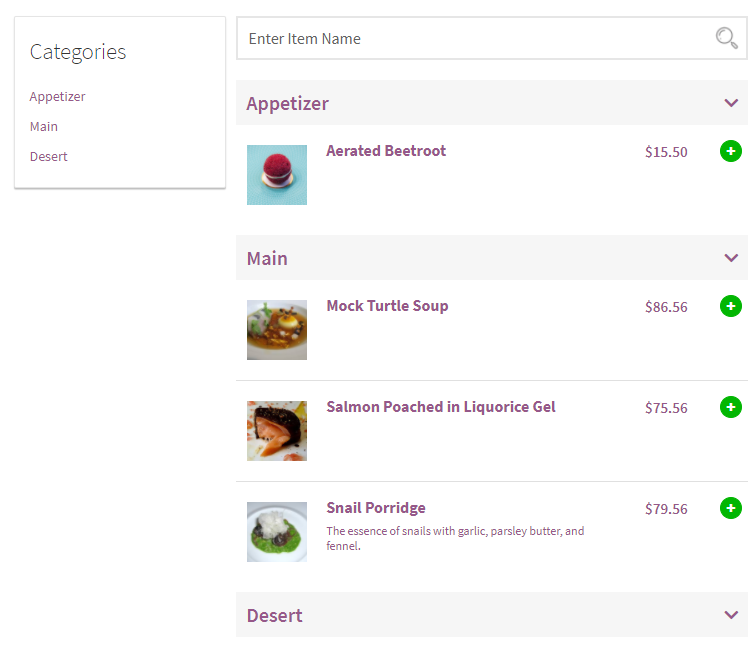
Task: Focus the Enter Item Name search field
Action: point(491,38)
